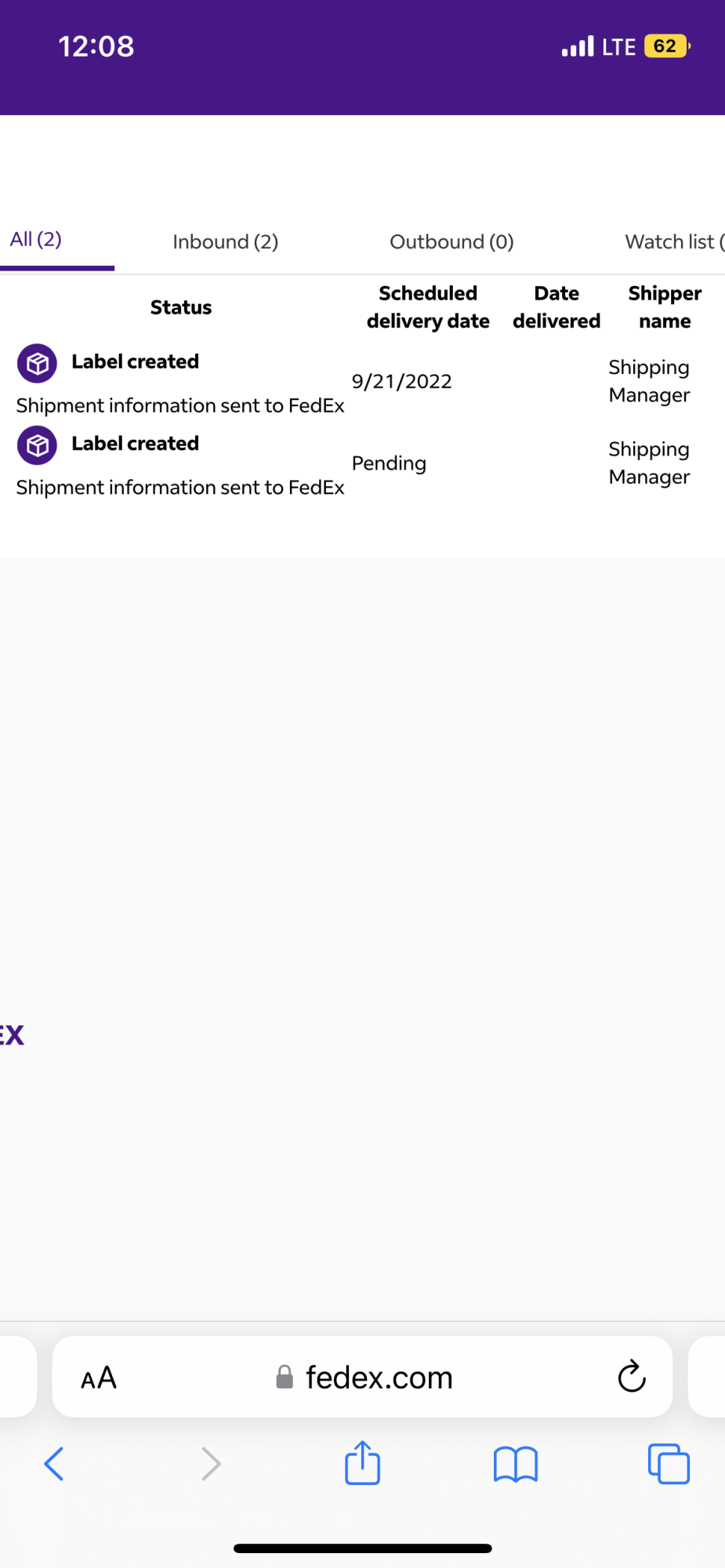Screen dimensions: 725x1568
Task: Switch to the Outbound (0) tab
Action: click(451, 241)
